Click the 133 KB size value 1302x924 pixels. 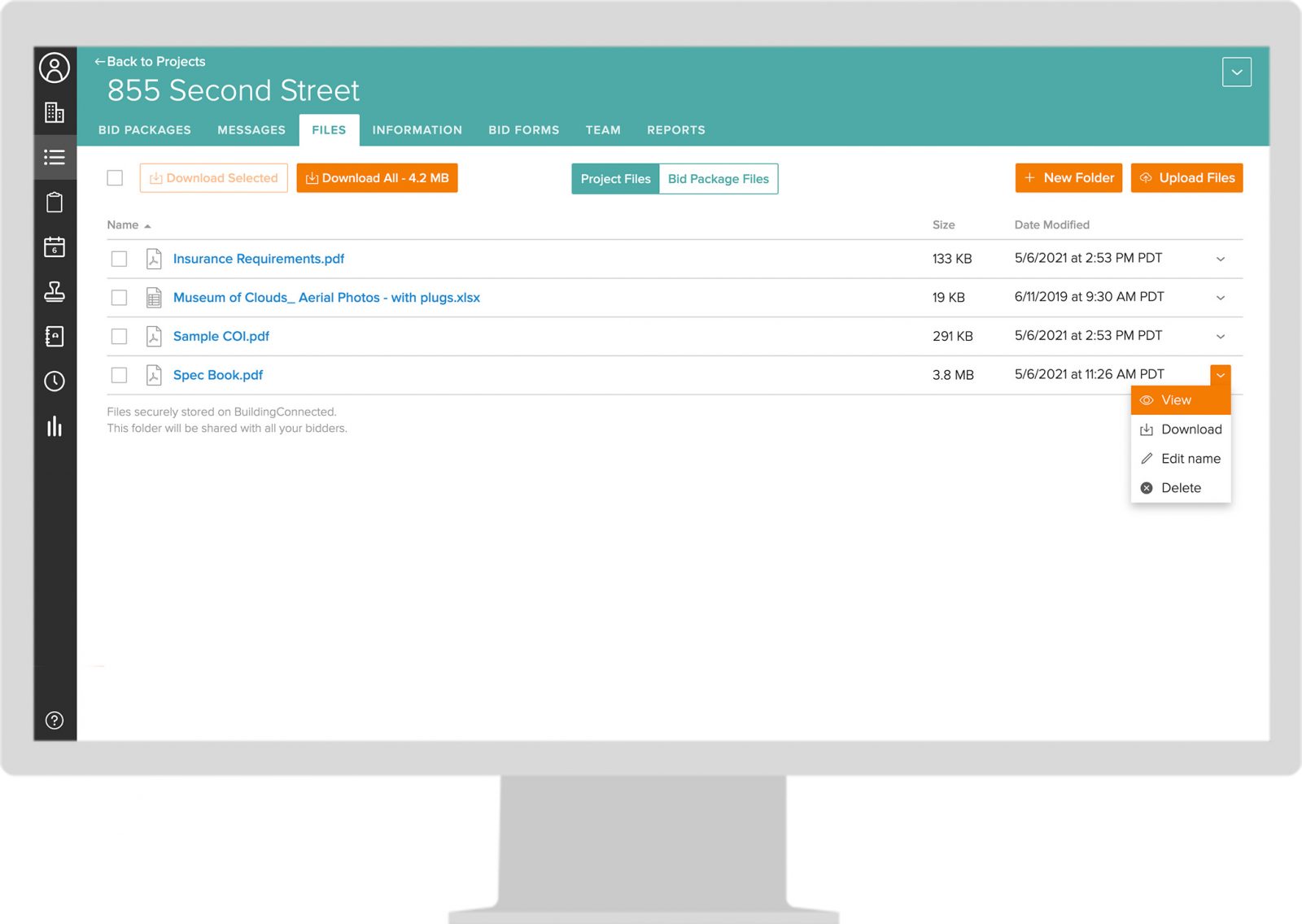tap(952, 259)
